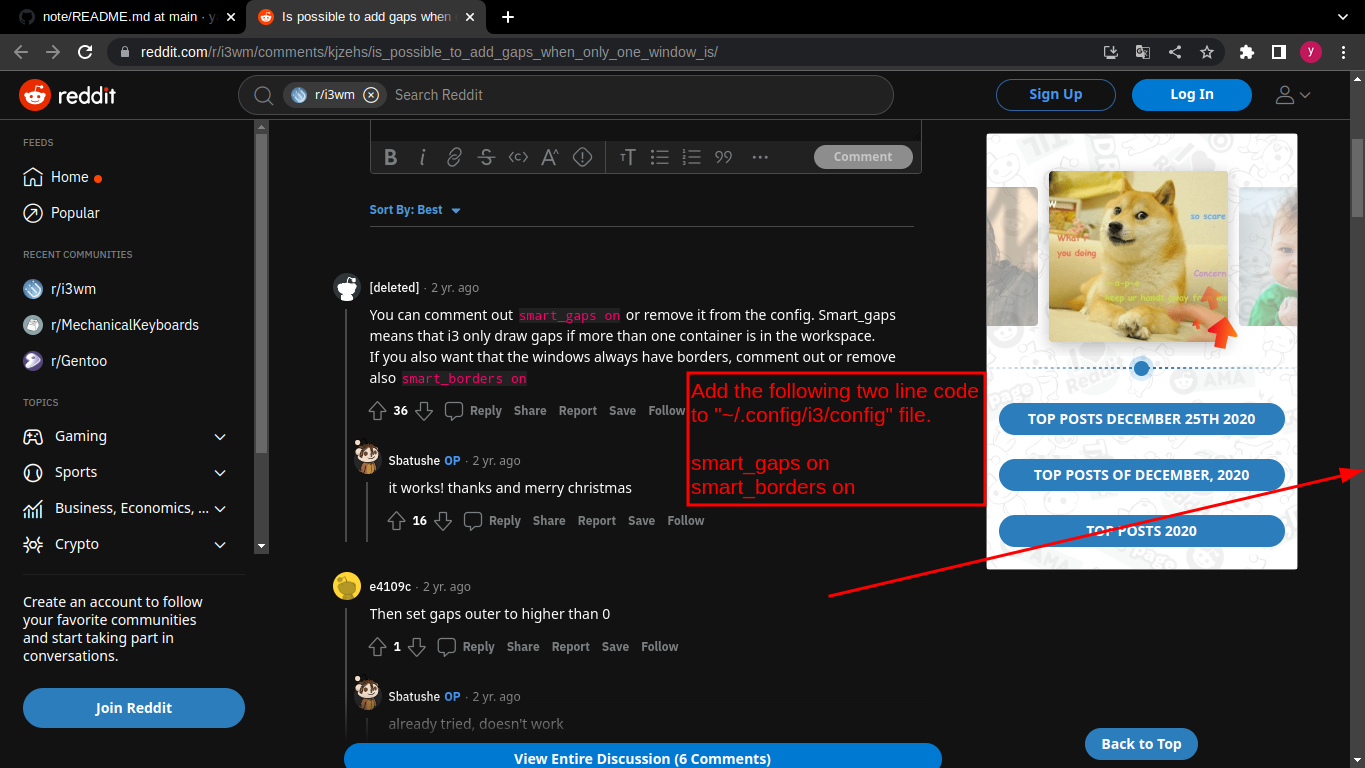Click the Sign Up button
This screenshot has width=1365, height=768.
[x=1056, y=95]
